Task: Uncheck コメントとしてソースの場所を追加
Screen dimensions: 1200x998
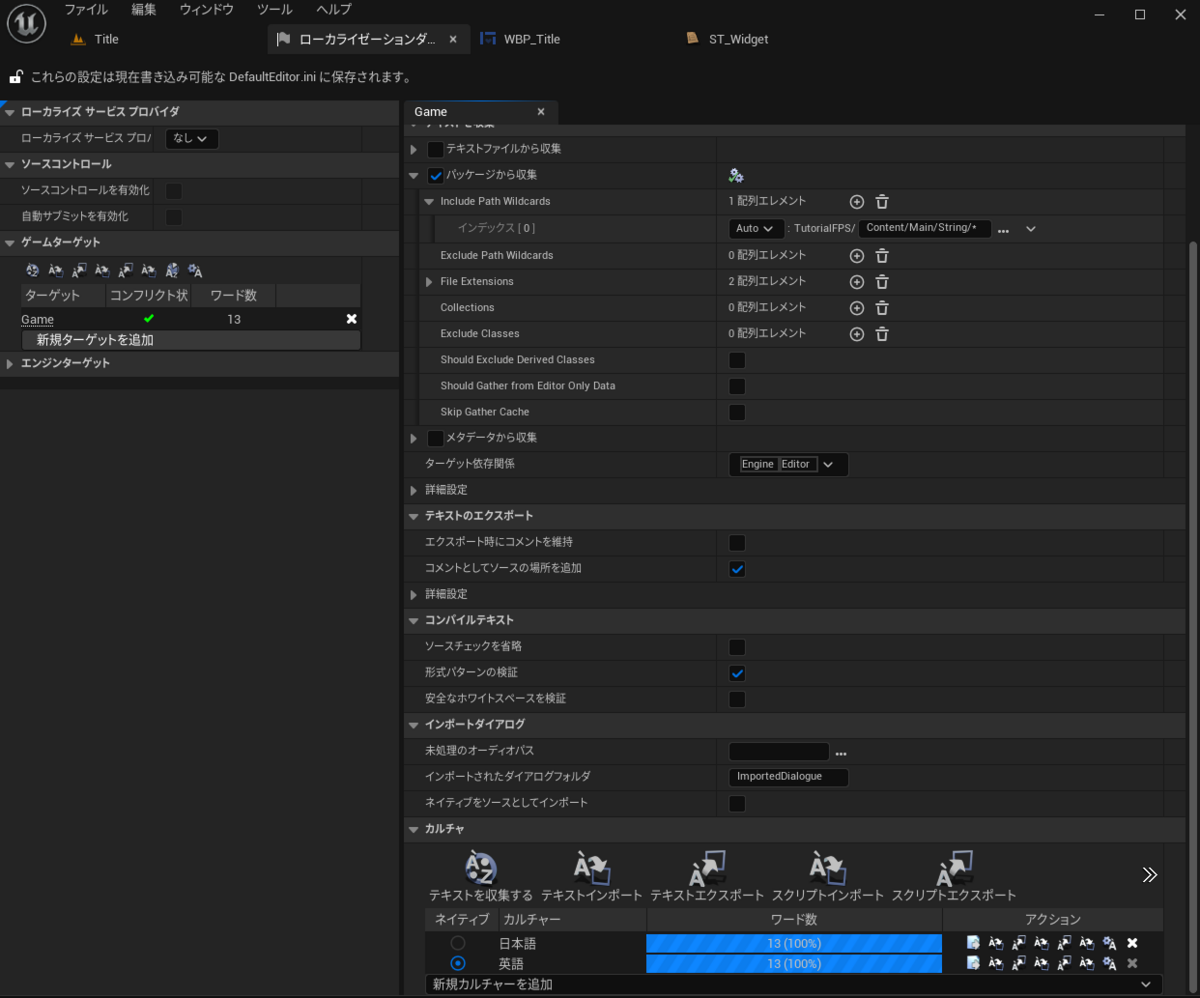Action: (x=737, y=569)
